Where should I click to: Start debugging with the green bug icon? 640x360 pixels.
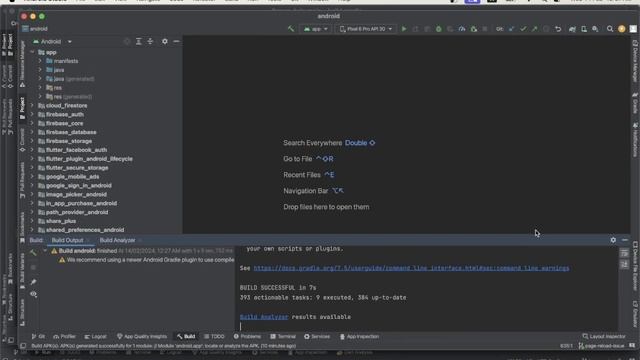439,29
